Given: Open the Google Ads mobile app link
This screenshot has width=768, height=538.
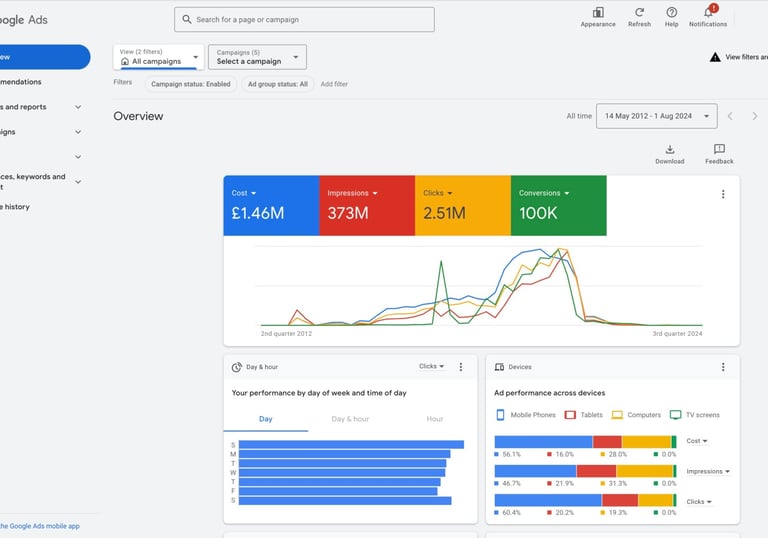Looking at the screenshot, I should 40,526.
